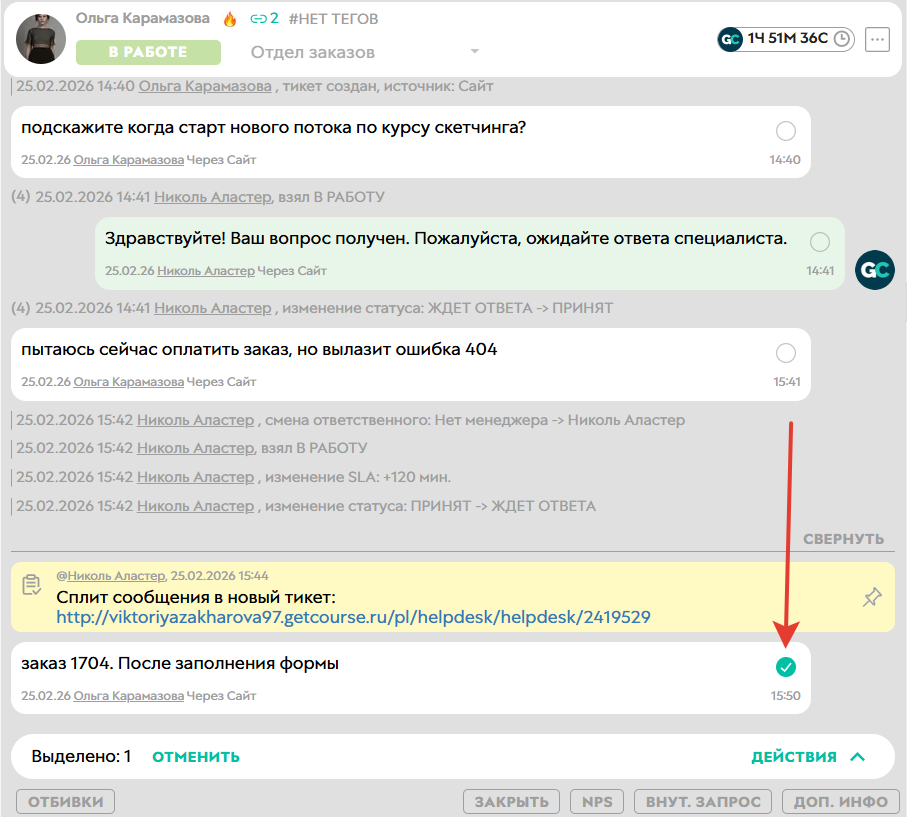Click sender name under заказ 1704 message
The image size is (907, 817).
point(128,696)
